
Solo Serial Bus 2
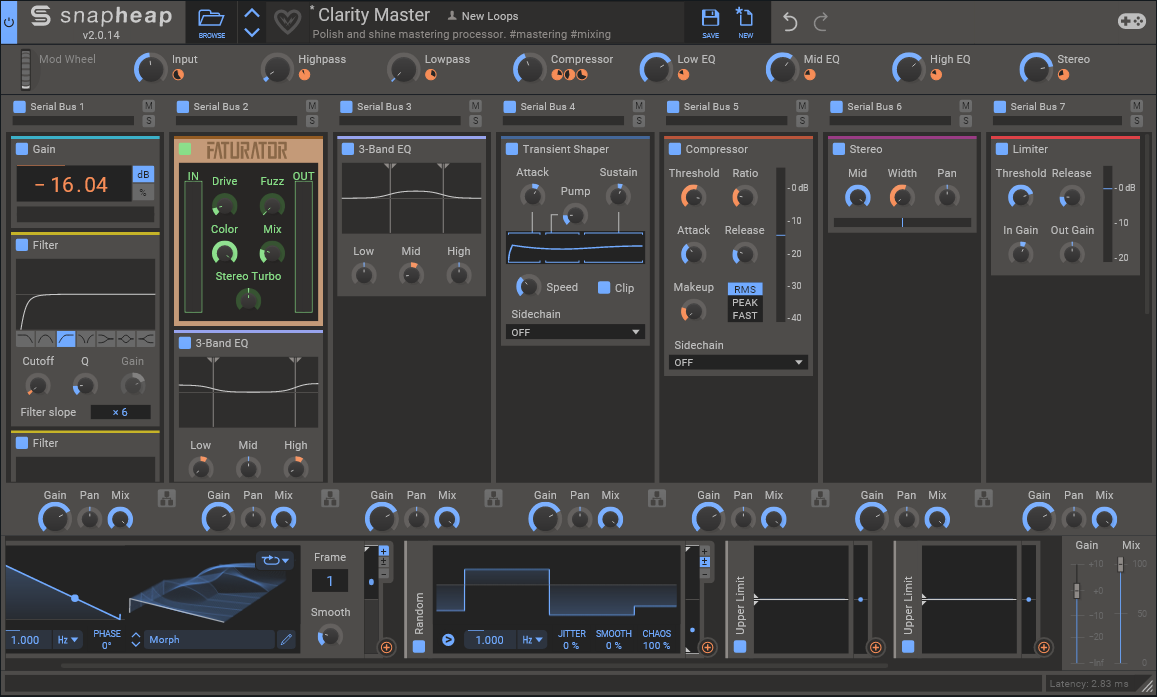click(x=312, y=121)
